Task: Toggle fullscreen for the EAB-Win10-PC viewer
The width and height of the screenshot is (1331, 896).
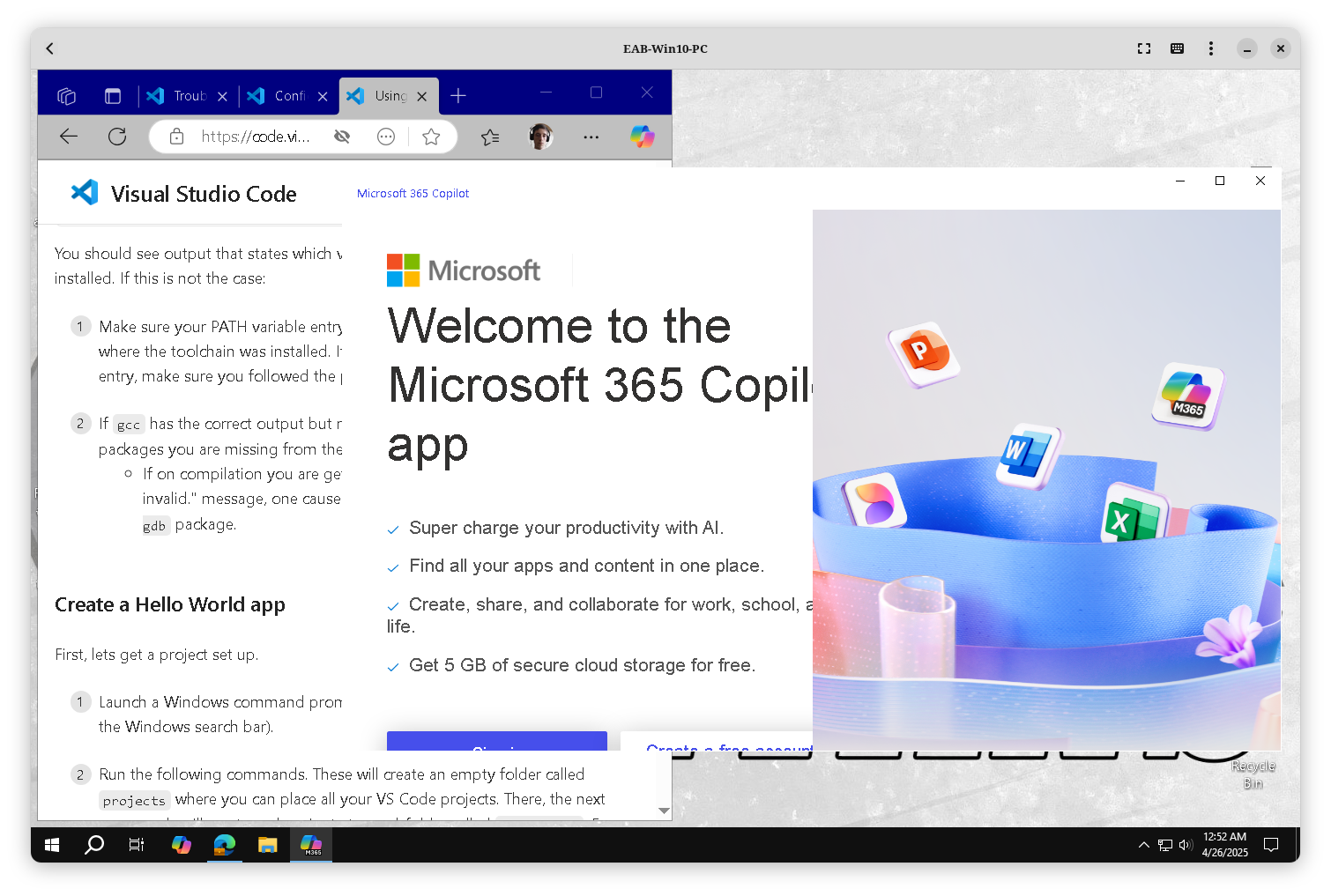Action: coord(1144,48)
